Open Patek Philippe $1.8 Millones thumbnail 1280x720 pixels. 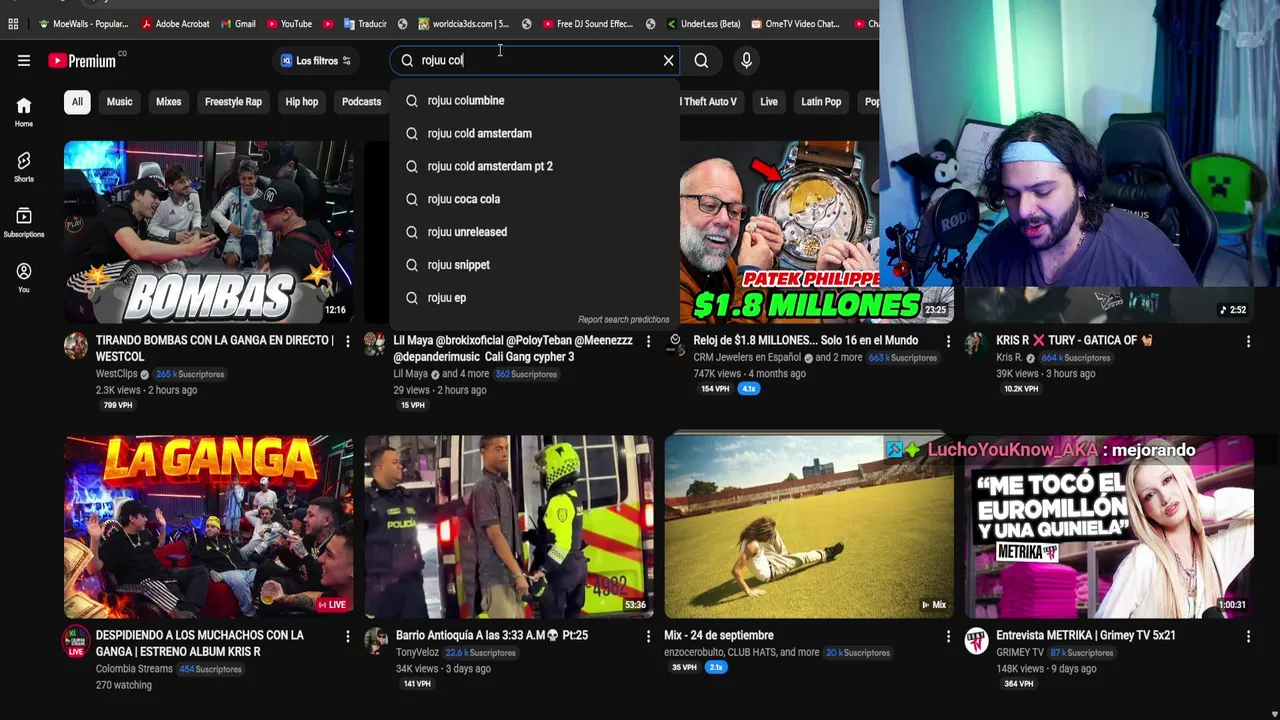[817, 232]
